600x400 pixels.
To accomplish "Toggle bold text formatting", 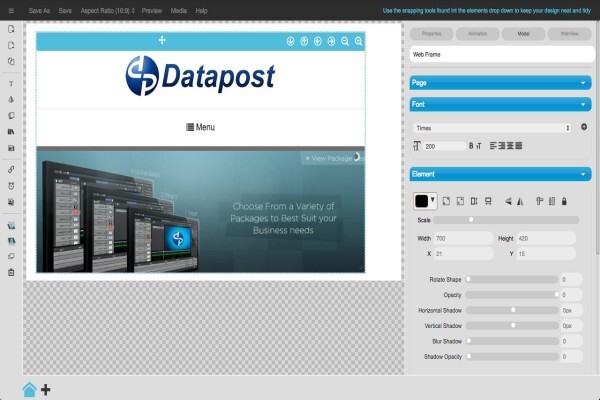I will pyautogui.click(x=471, y=146).
